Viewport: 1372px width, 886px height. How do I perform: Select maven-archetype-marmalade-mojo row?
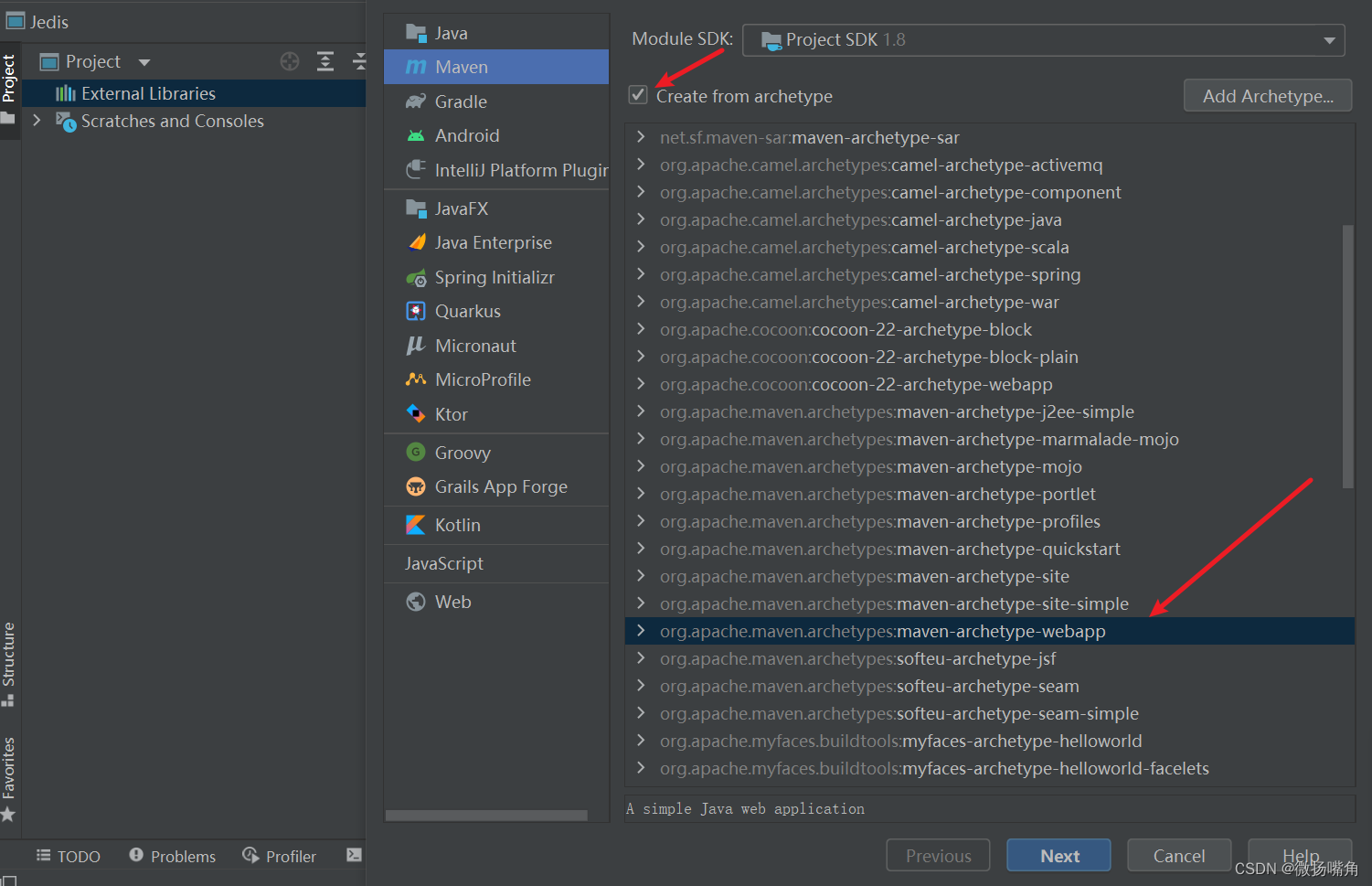(x=989, y=439)
